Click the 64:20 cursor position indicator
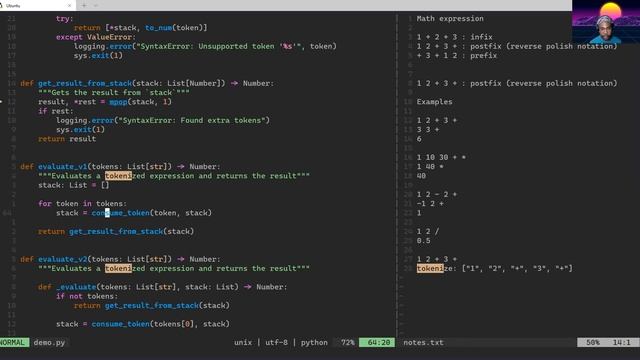The image size is (640, 360). [378, 342]
